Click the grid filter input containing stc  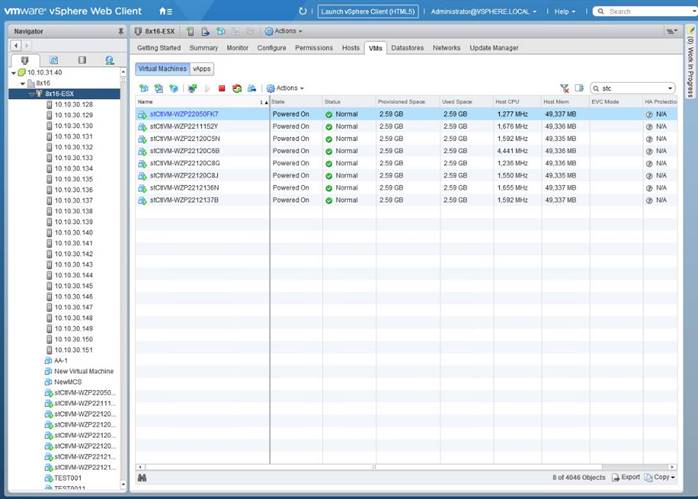(x=632, y=88)
